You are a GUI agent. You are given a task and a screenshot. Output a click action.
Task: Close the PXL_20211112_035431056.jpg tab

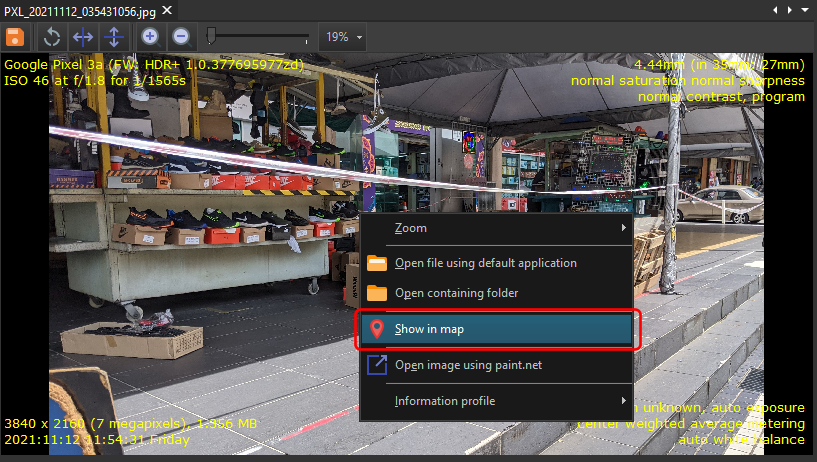[167, 9]
